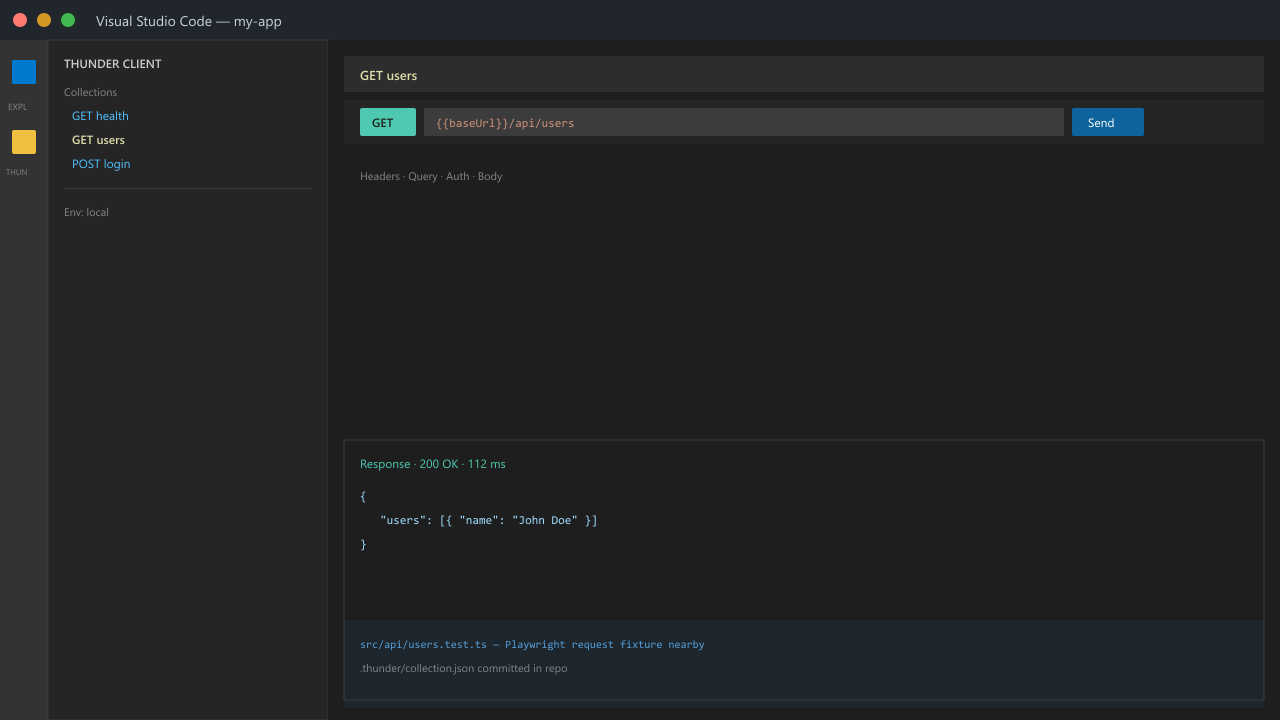Minimize window with yellow button

[44, 20]
